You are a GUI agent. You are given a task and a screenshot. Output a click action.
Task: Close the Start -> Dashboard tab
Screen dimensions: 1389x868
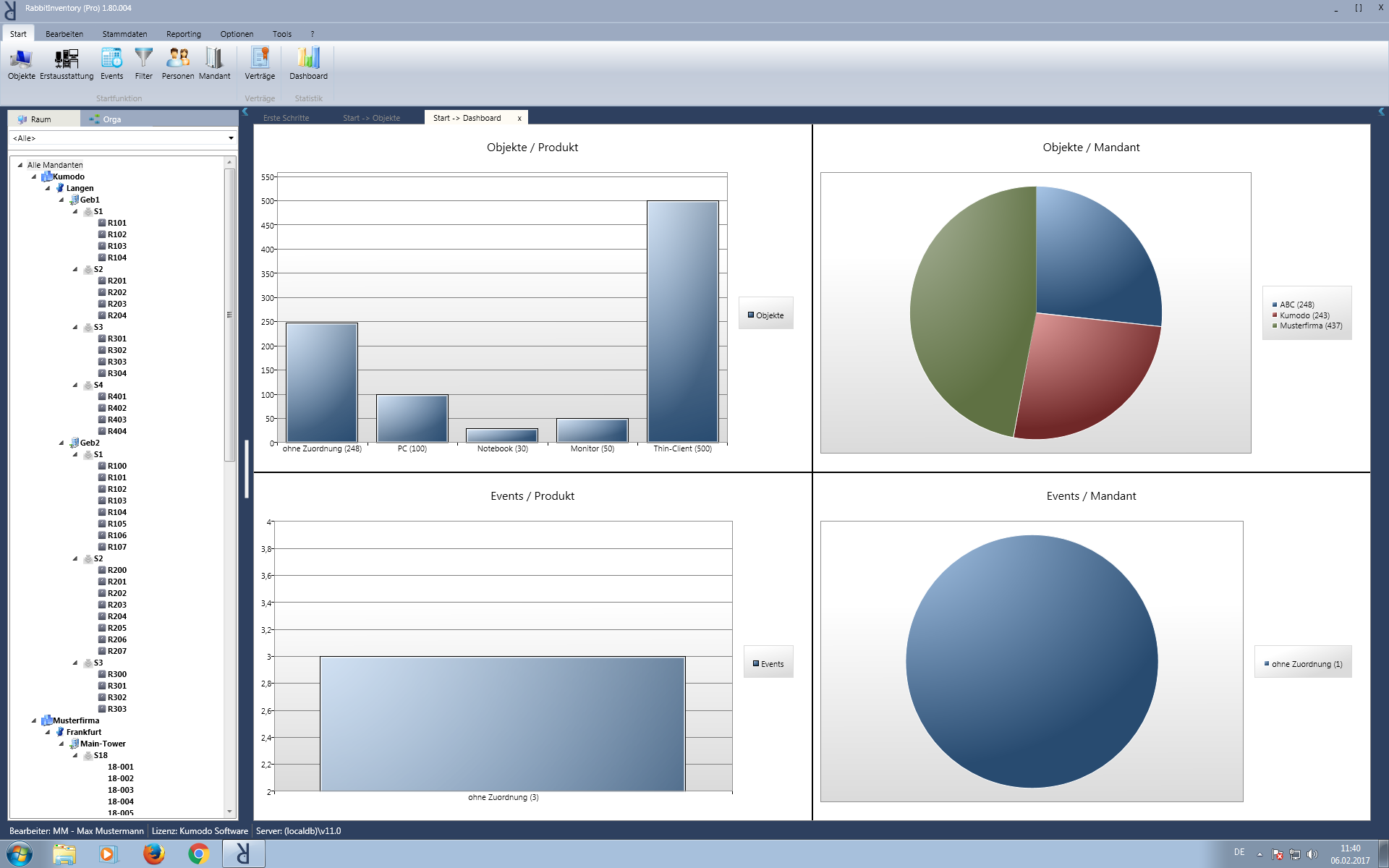[519, 117]
